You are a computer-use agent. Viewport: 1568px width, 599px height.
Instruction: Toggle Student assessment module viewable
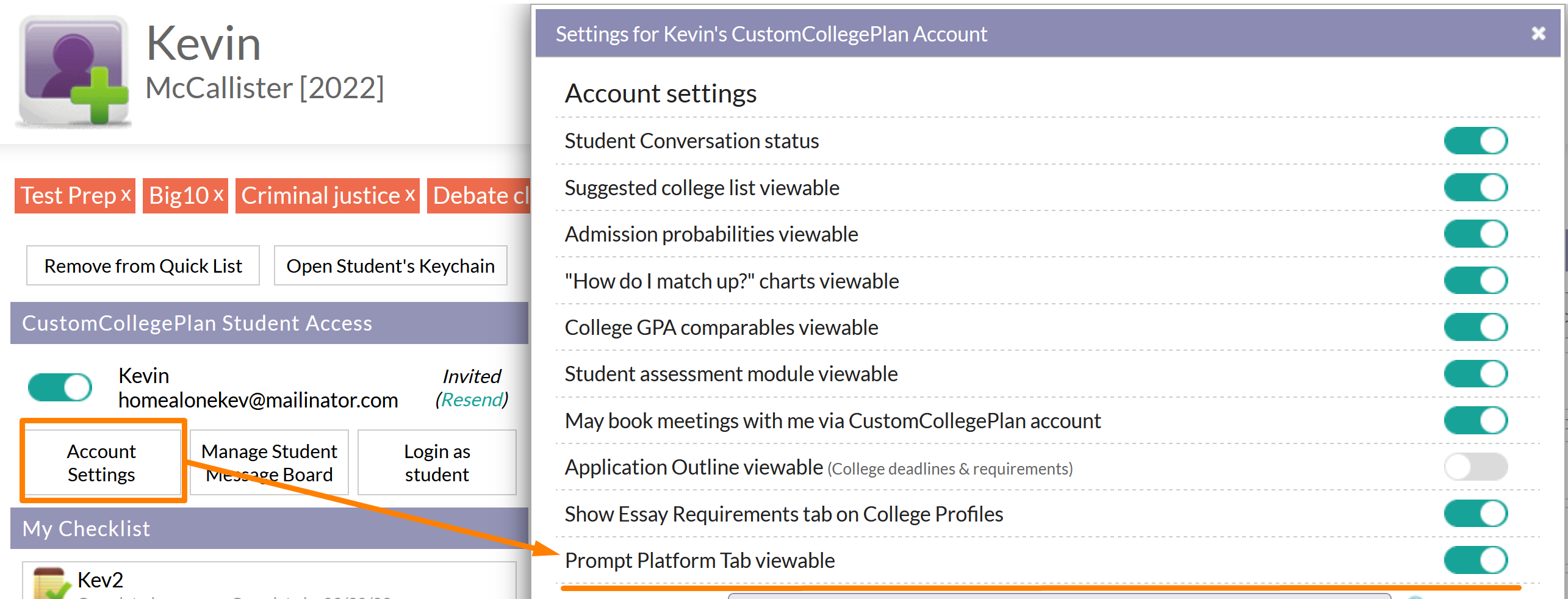tap(1475, 373)
